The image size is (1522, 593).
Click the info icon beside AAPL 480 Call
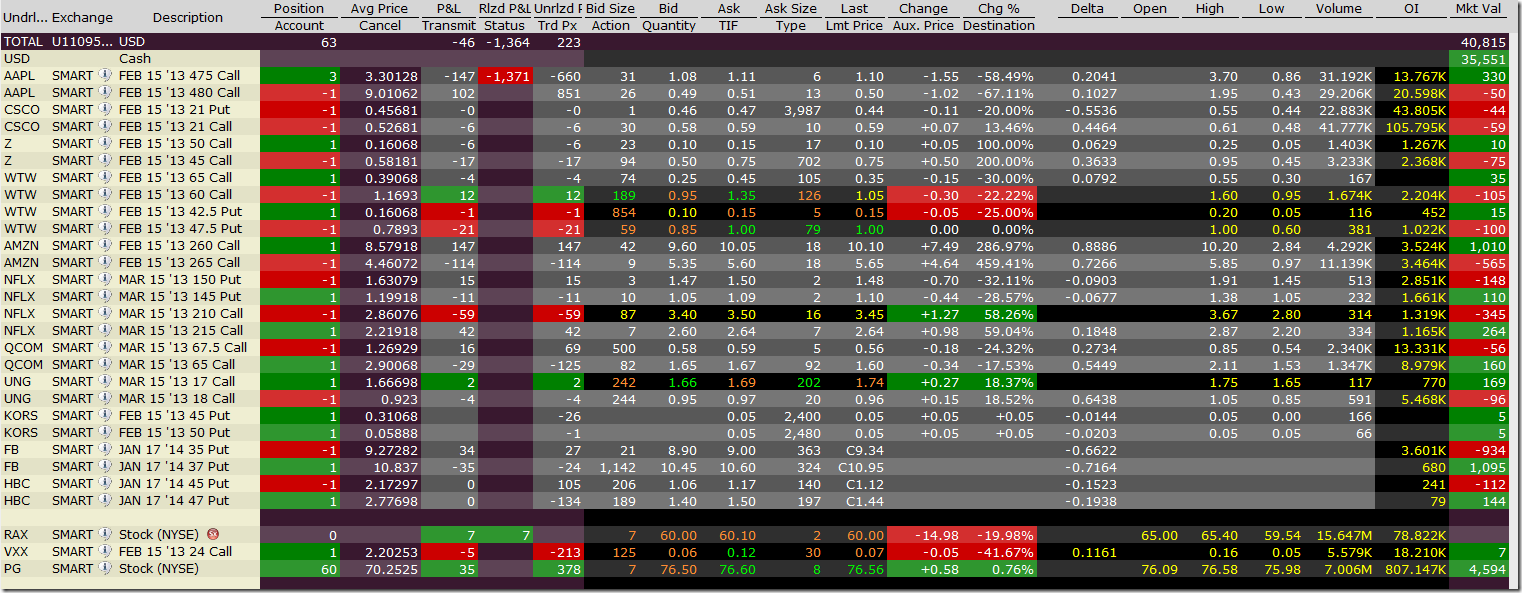105,93
